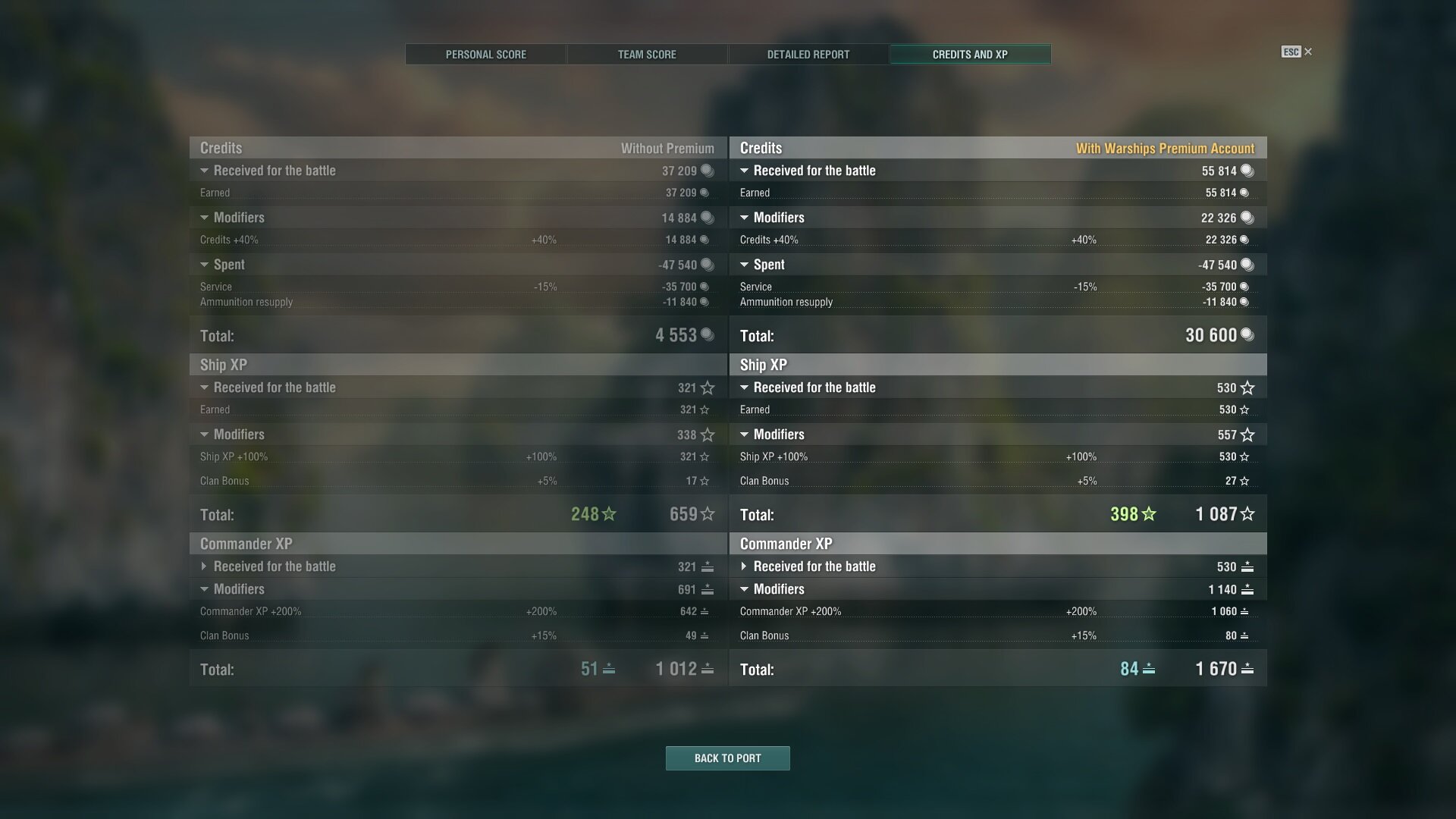Click the Back to Port button
Viewport: 1456px width, 819px height.
(728, 758)
